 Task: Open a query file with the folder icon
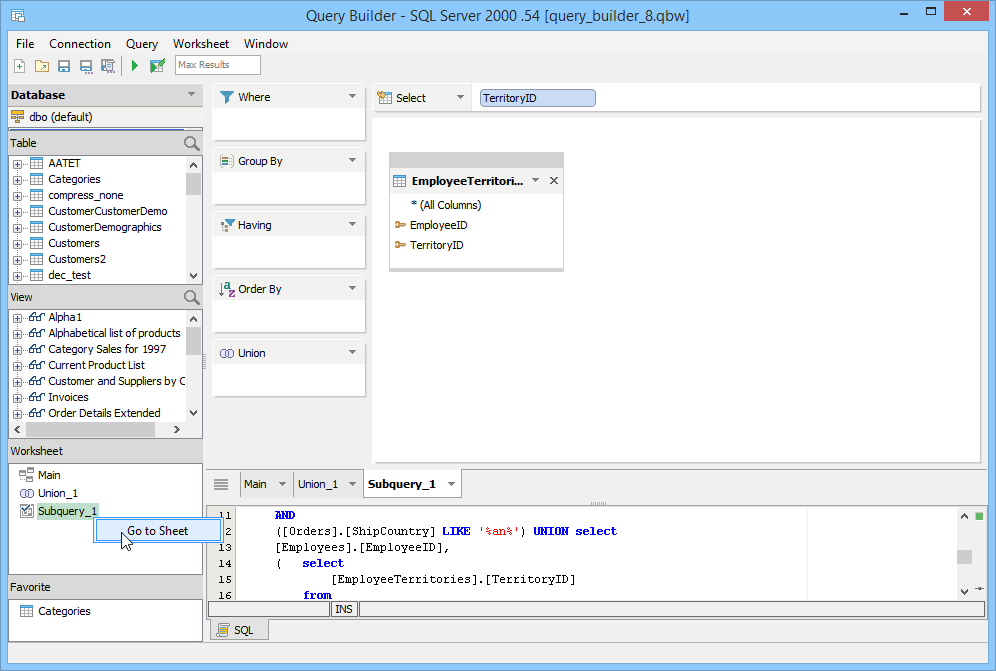coord(42,65)
